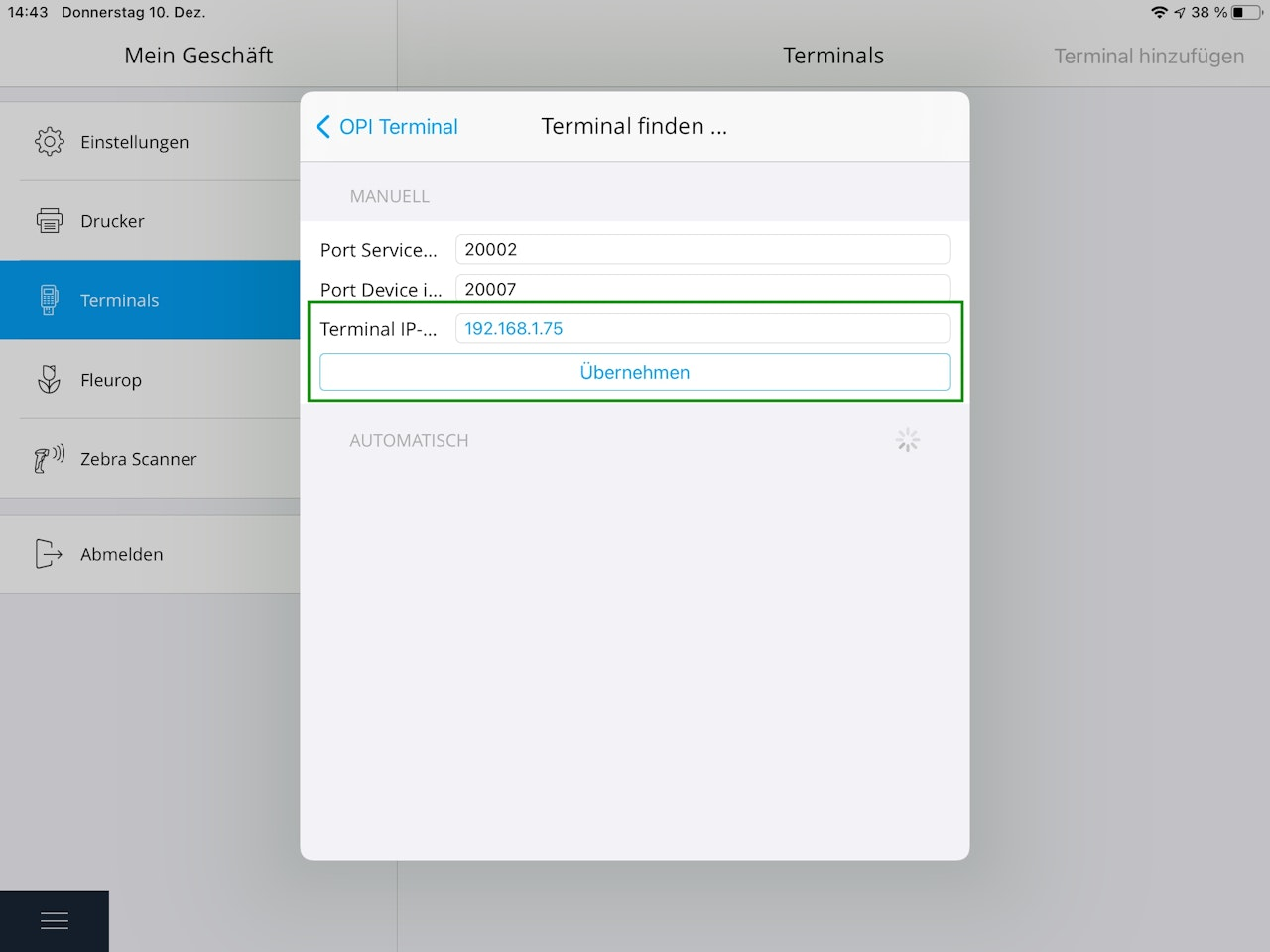1270x952 pixels.
Task: Click the Drucker printer icon
Action: click(49, 220)
